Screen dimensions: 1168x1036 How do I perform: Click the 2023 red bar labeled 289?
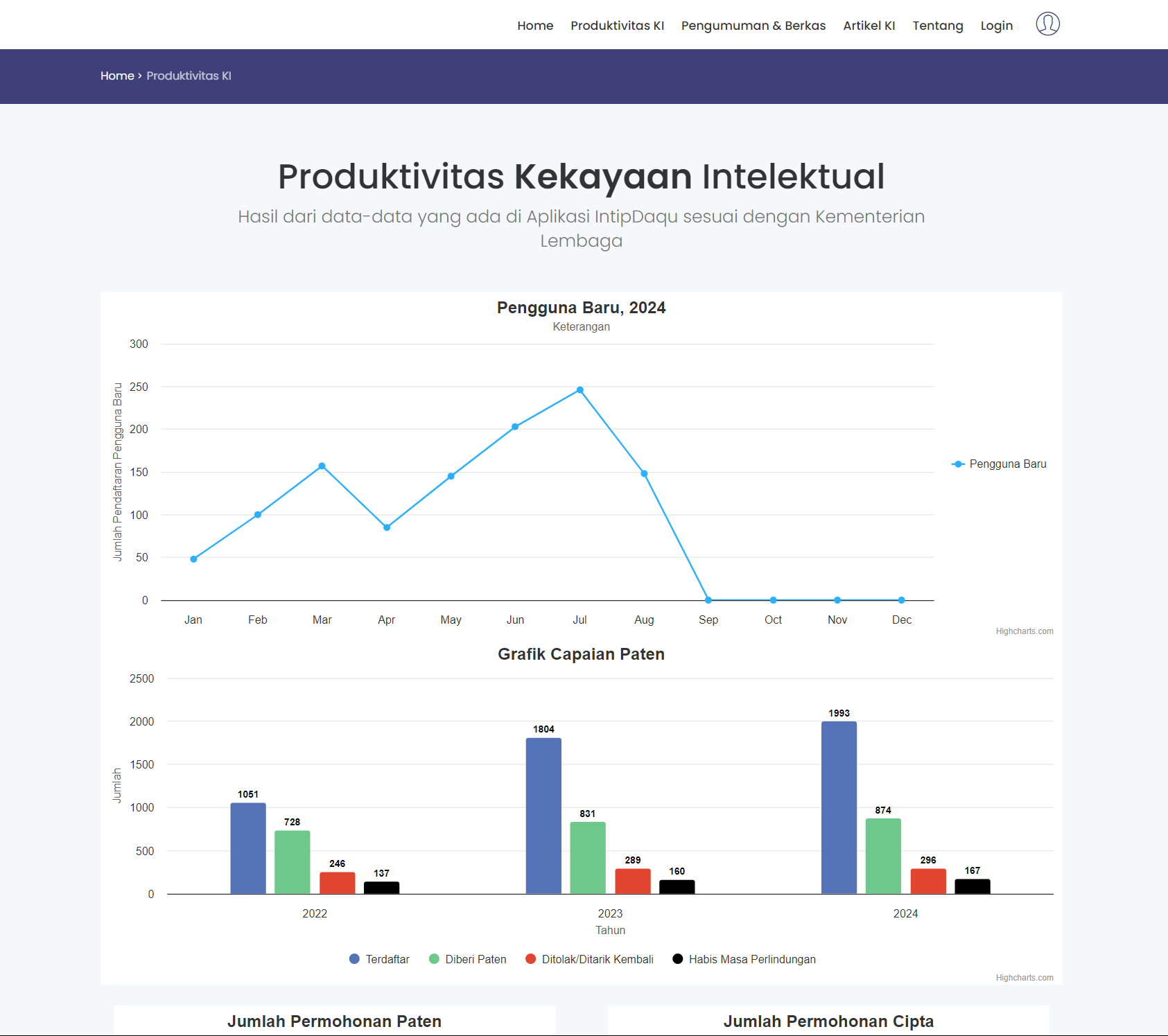(633, 881)
